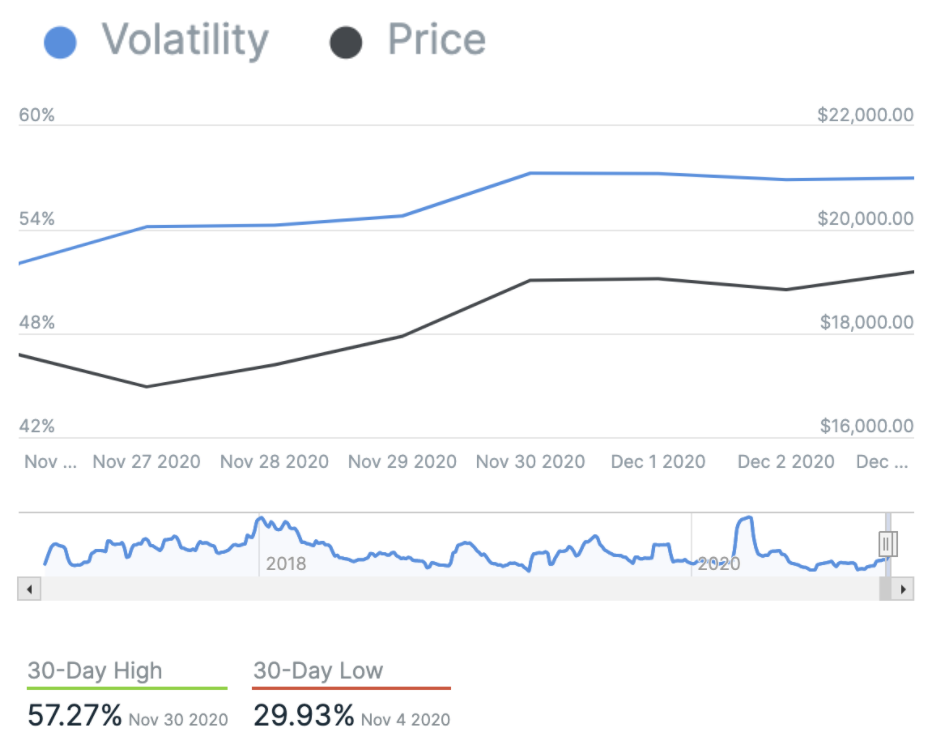The height and width of the screenshot is (742, 928).
Task: Toggle the Volatility series blue legend dot
Action: [x=61, y=42]
